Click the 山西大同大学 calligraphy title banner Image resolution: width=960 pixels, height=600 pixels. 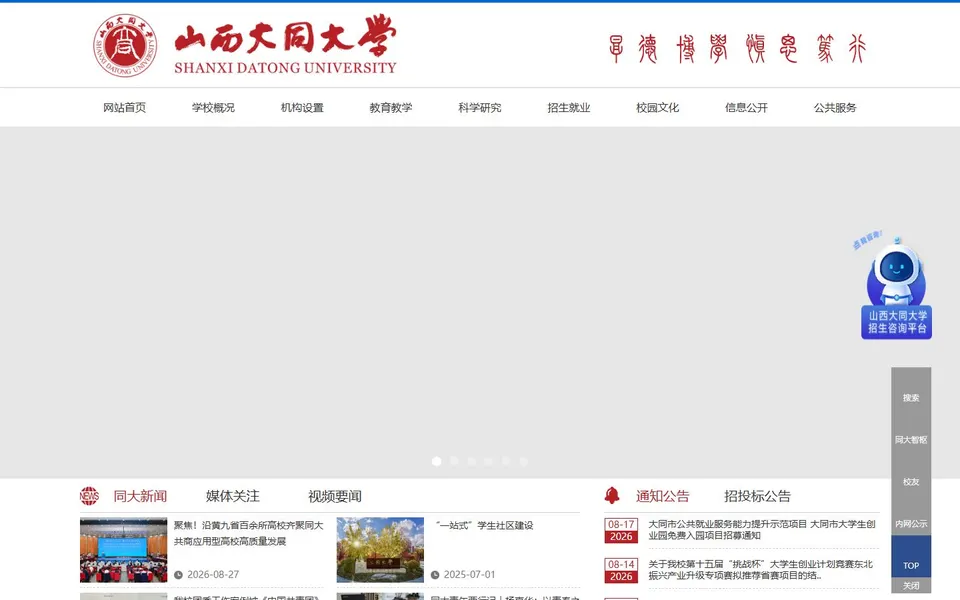pyautogui.click(x=285, y=45)
